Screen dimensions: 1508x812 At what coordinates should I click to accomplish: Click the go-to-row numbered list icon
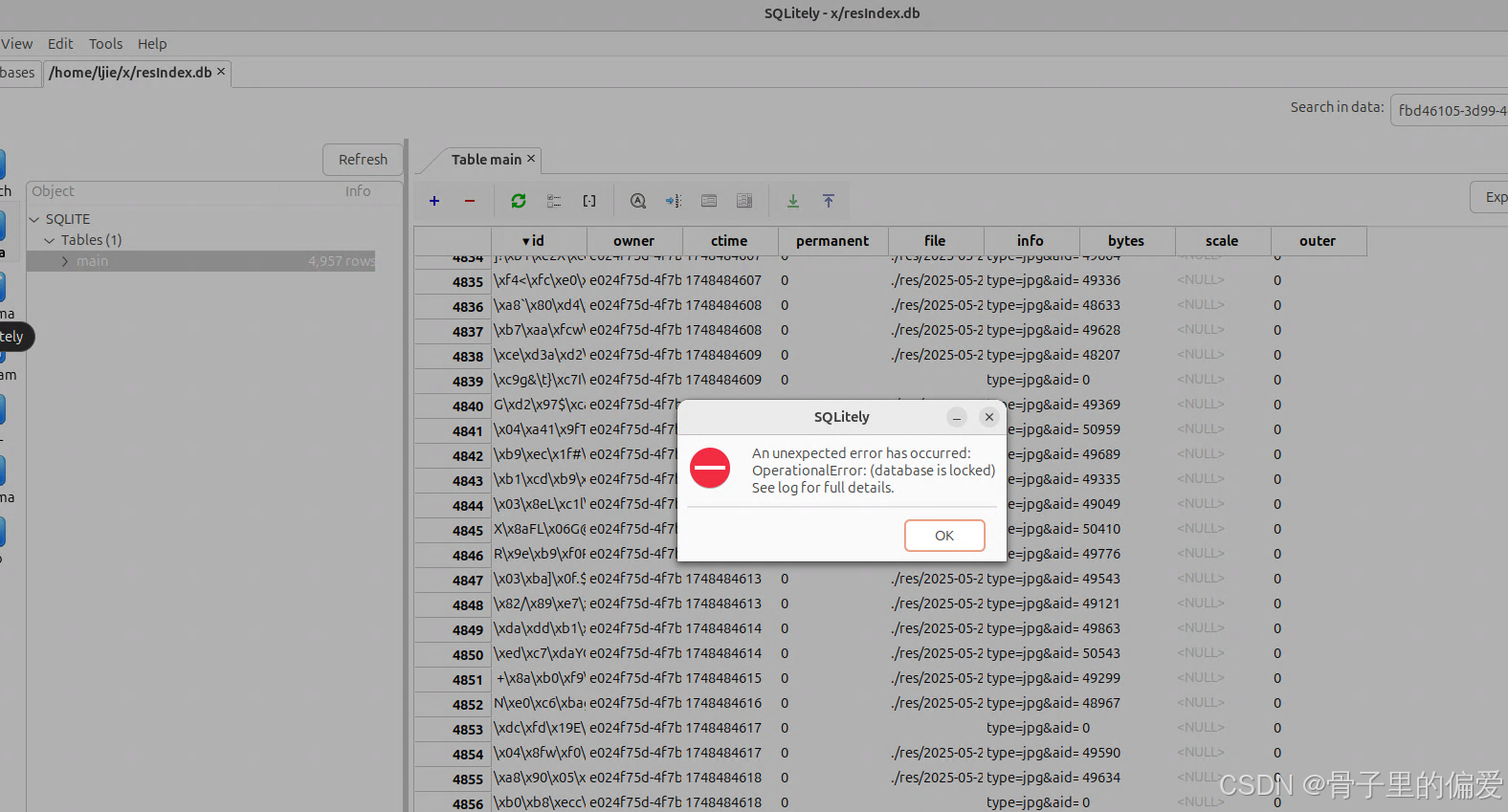pyautogui.click(x=674, y=201)
